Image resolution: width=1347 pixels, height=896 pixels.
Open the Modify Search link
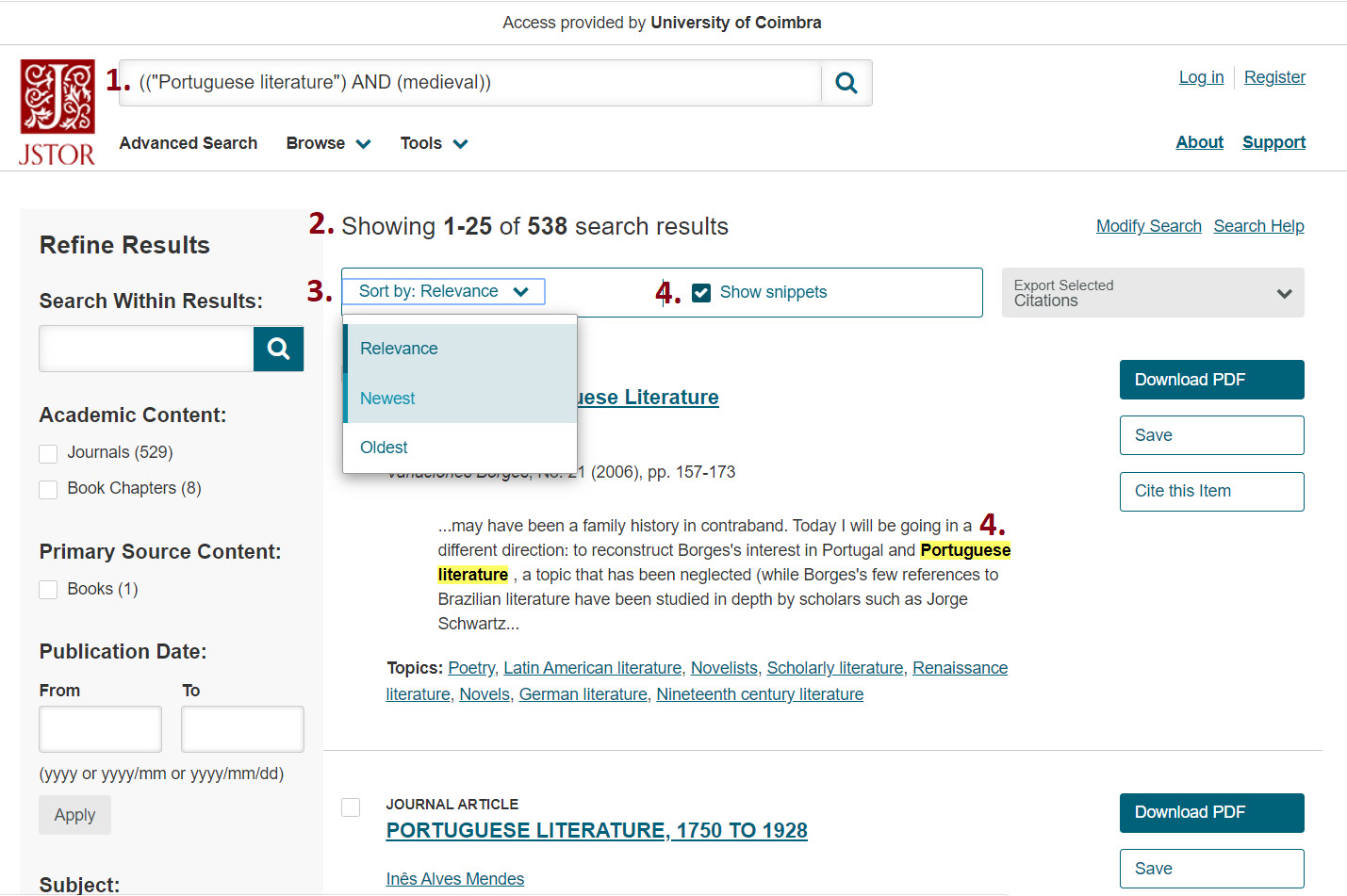(x=1148, y=226)
